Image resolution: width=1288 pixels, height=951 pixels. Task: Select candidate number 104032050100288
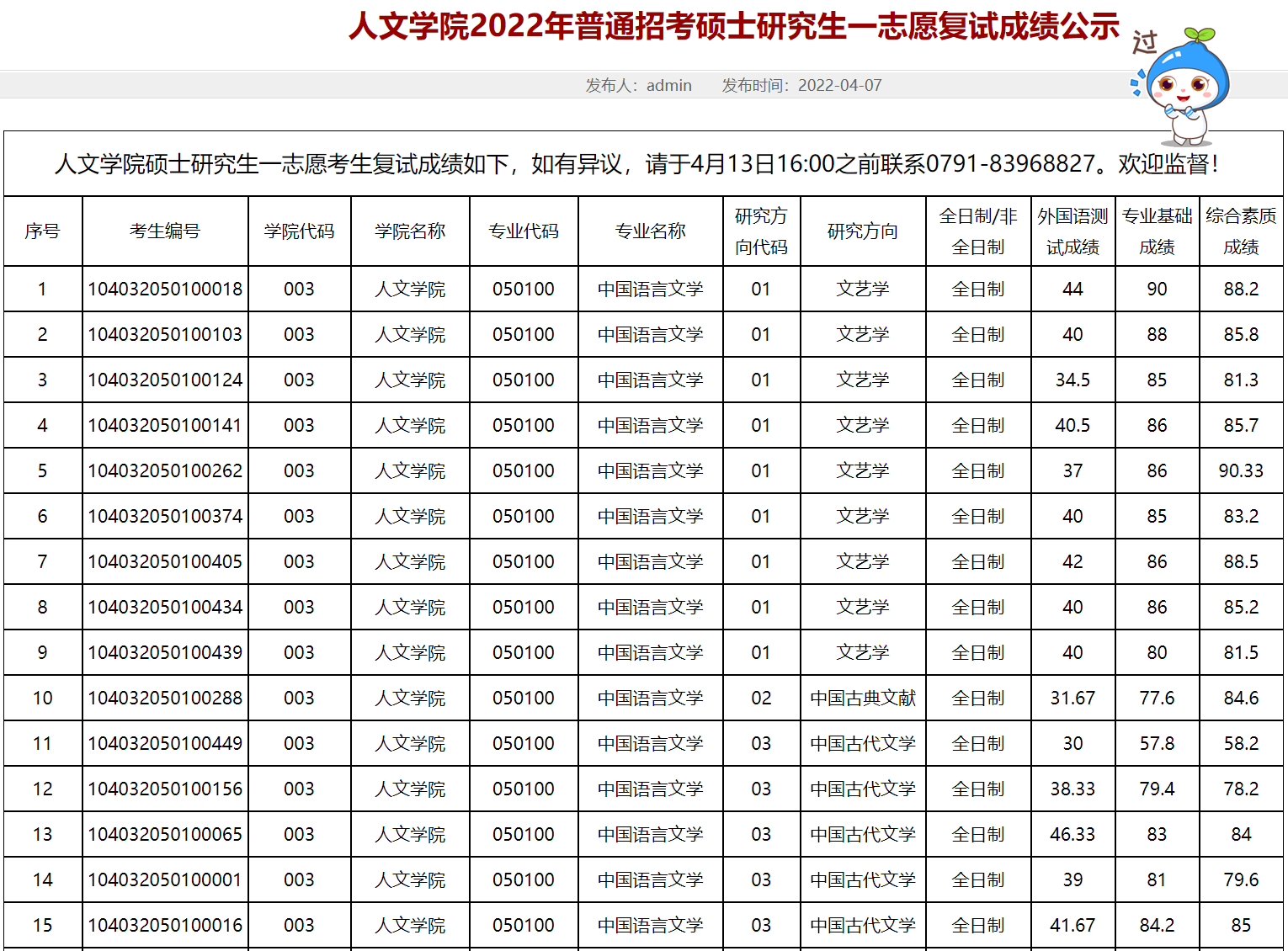165,699
